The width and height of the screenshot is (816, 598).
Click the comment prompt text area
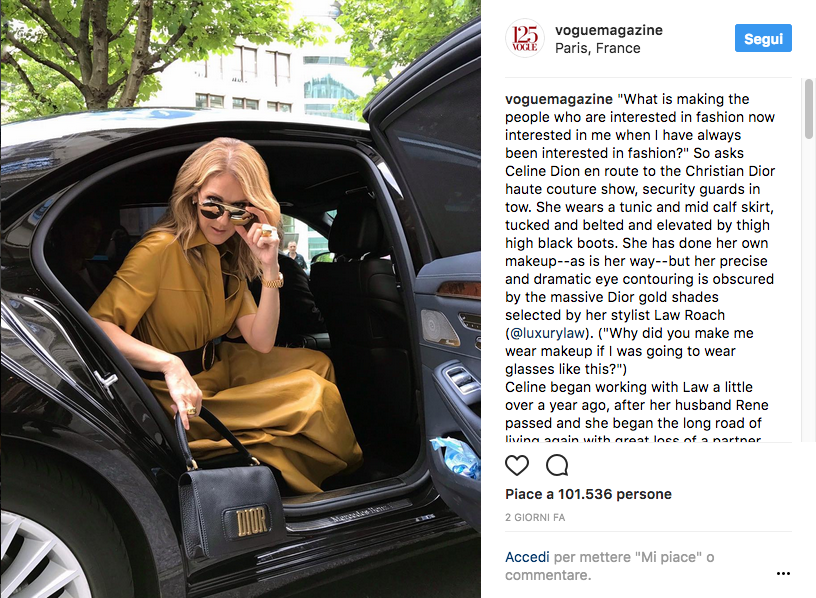click(x=609, y=566)
